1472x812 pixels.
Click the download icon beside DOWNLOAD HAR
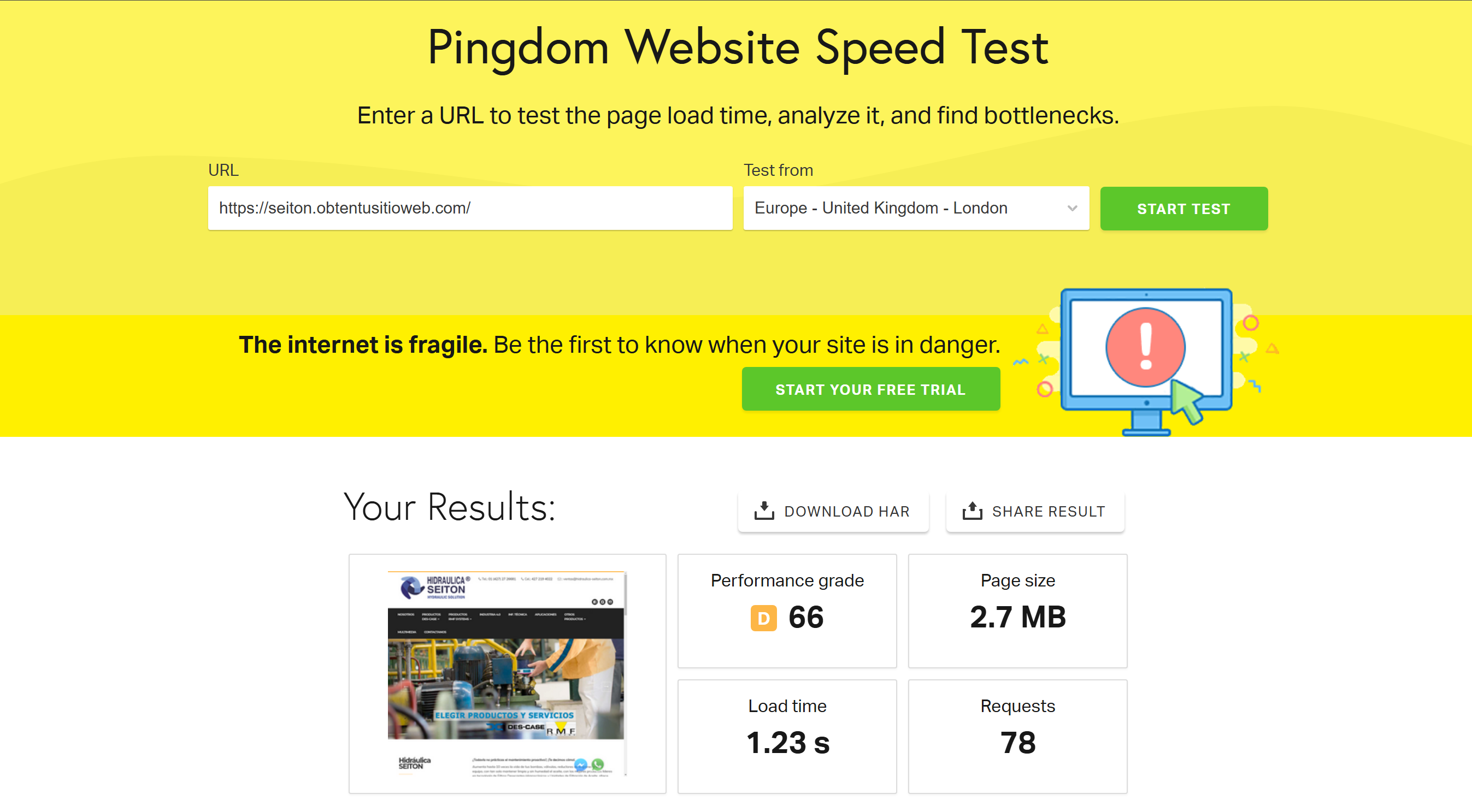click(x=764, y=511)
